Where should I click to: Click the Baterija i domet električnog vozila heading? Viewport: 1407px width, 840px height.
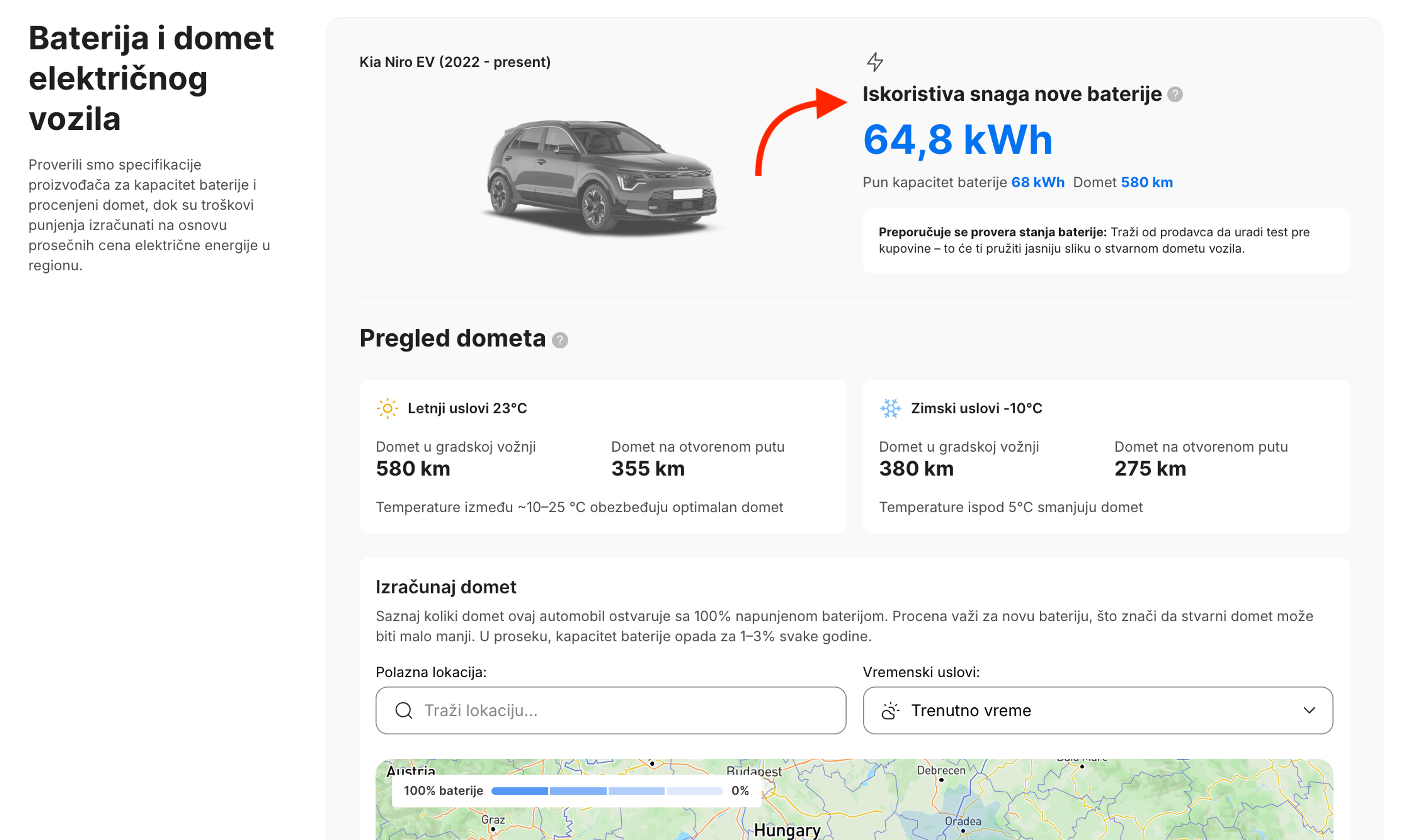[x=151, y=78]
